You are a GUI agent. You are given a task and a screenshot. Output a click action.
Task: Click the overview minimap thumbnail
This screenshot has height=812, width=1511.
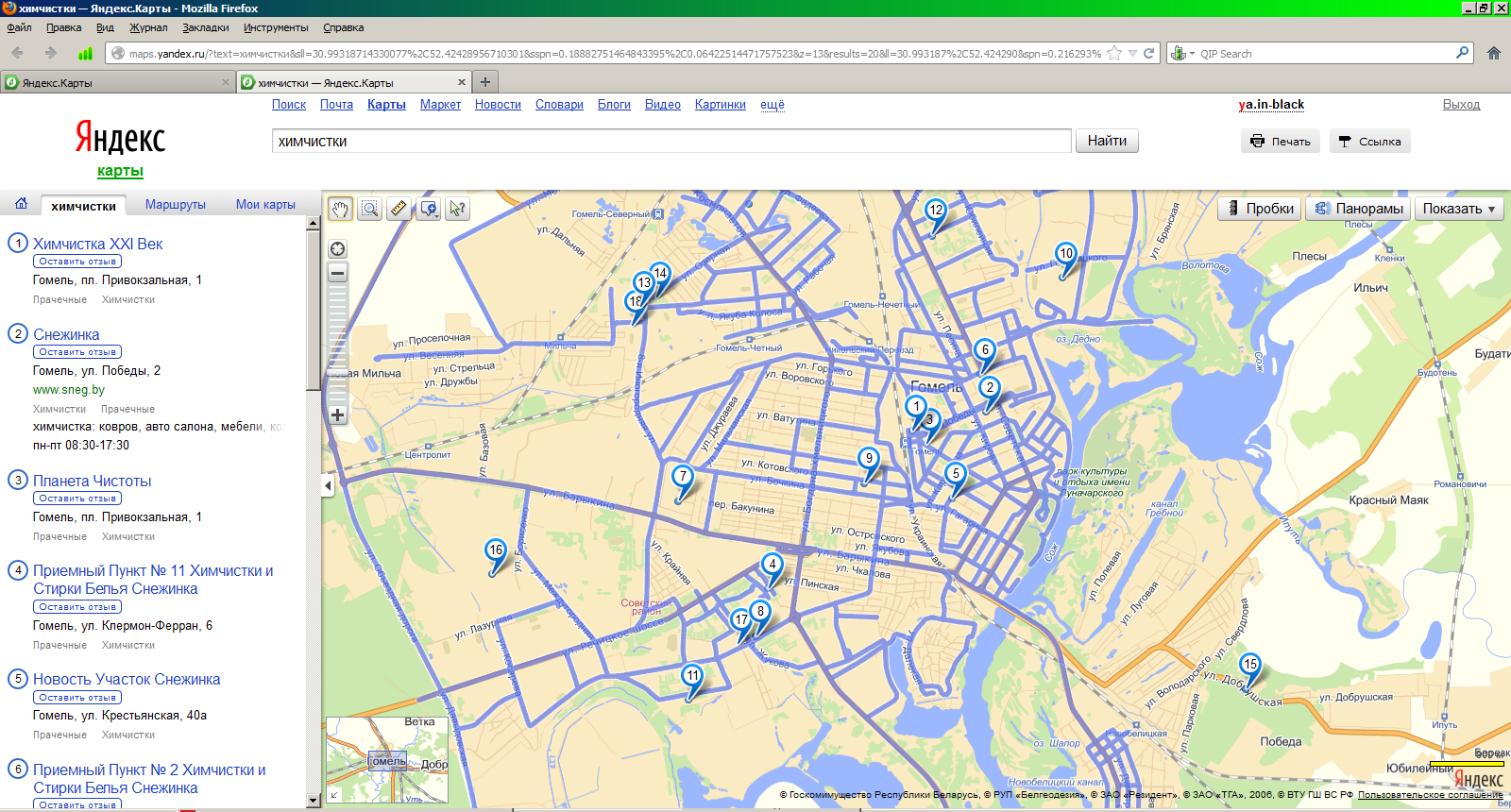pyautogui.click(x=388, y=761)
